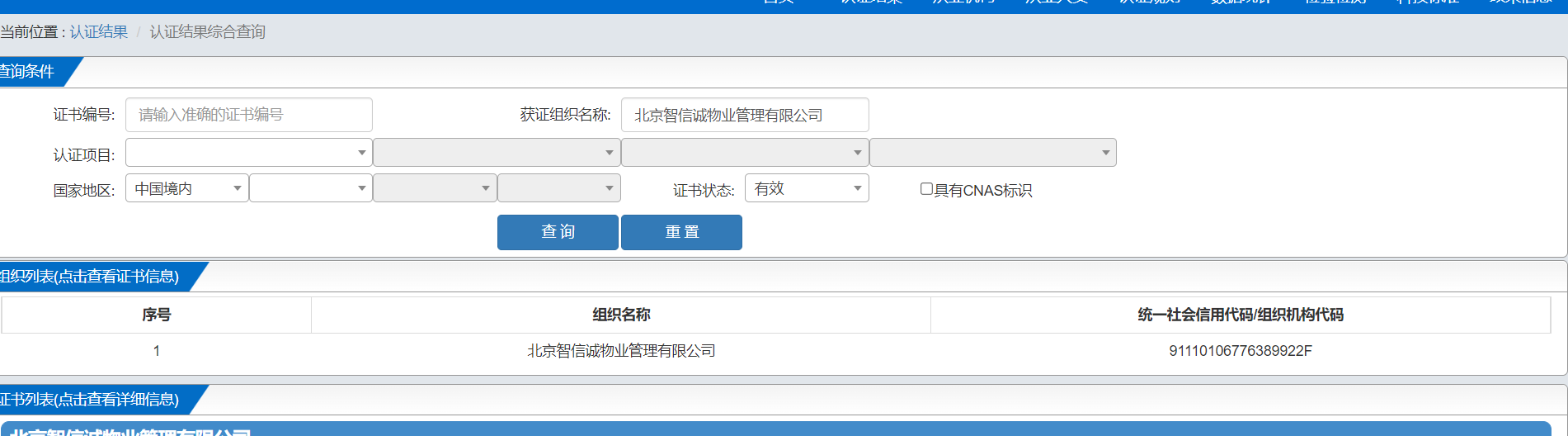Click row number 1 in the organization list
Screen dimensions: 1568x436
tap(157, 351)
